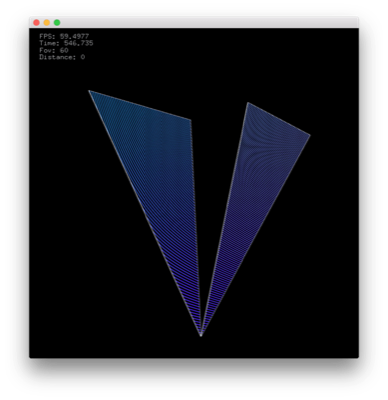This screenshot has width=388, height=400.
Task: Select the top vertex of the right triangle
Action: 248,103
